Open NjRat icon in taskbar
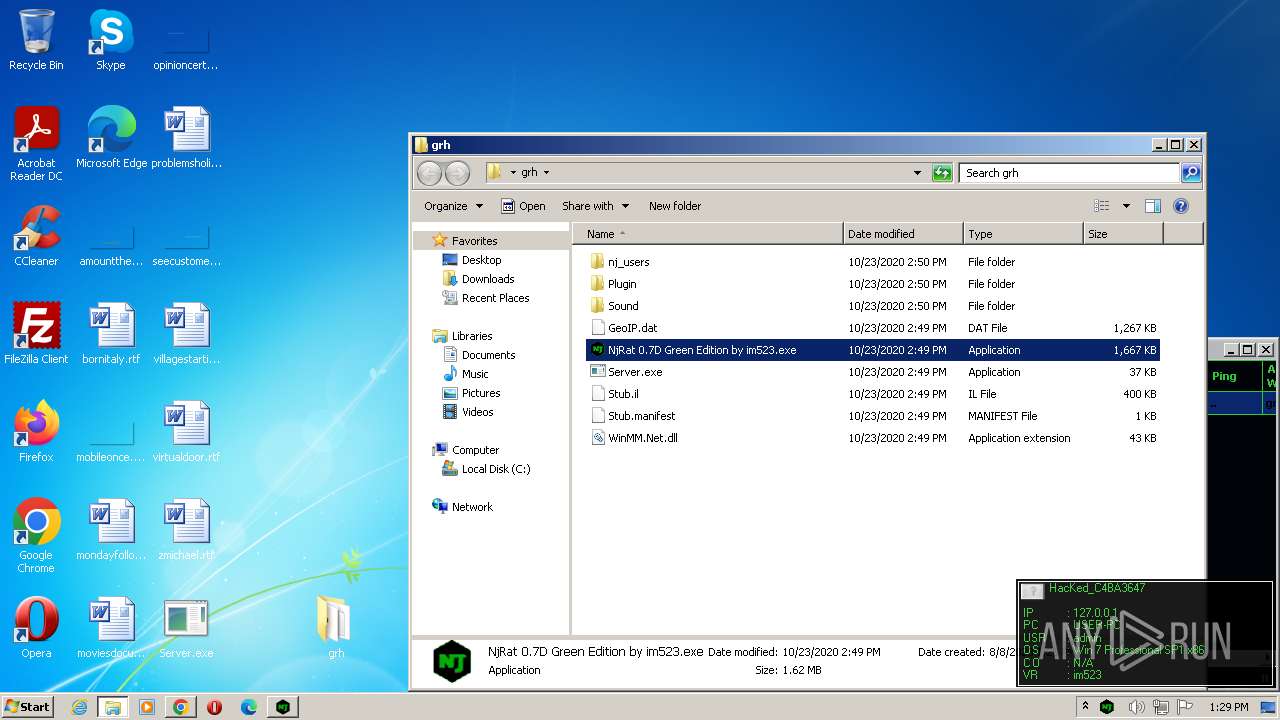 (283, 707)
